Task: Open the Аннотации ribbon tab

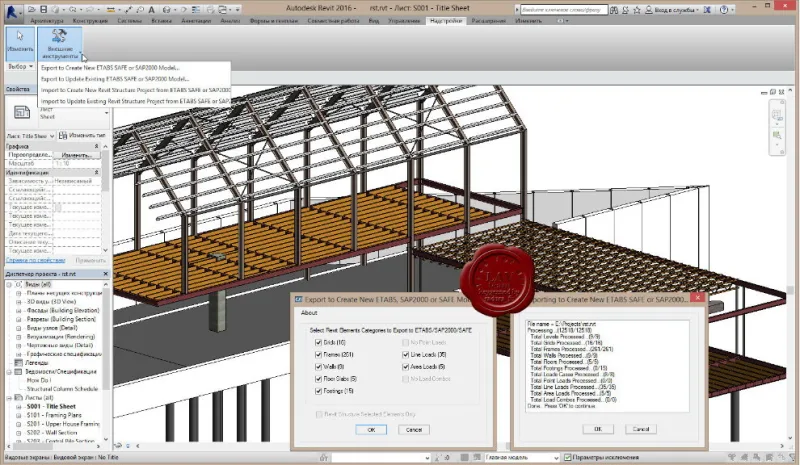Action: point(196,21)
